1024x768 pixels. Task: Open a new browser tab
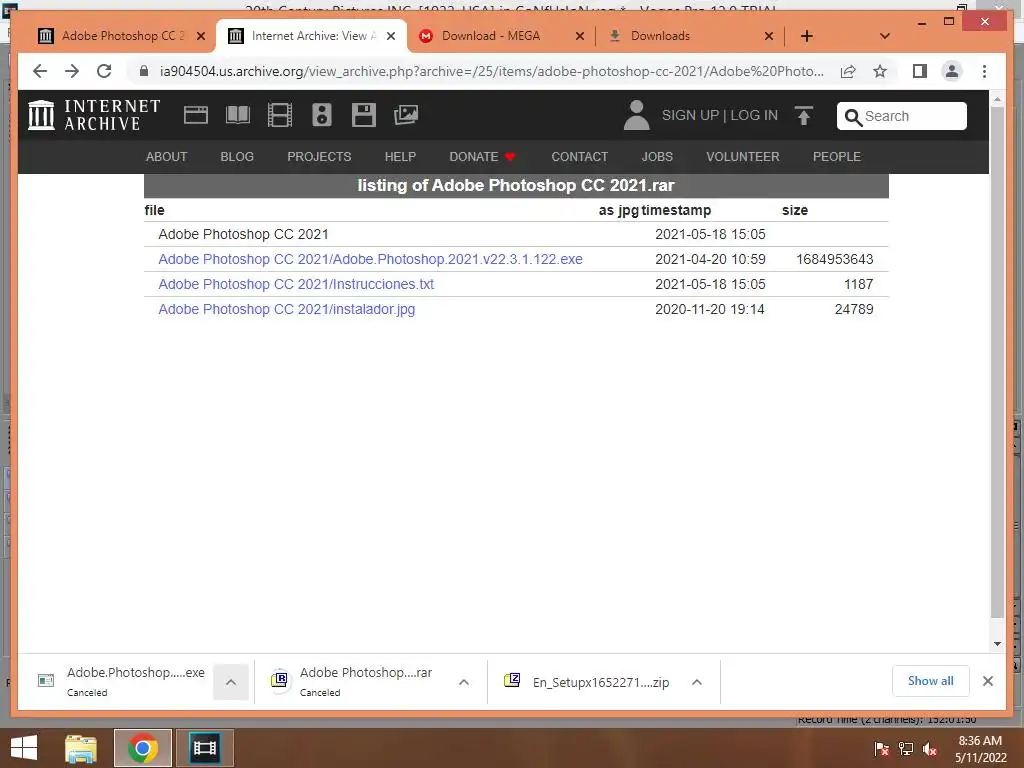click(807, 36)
